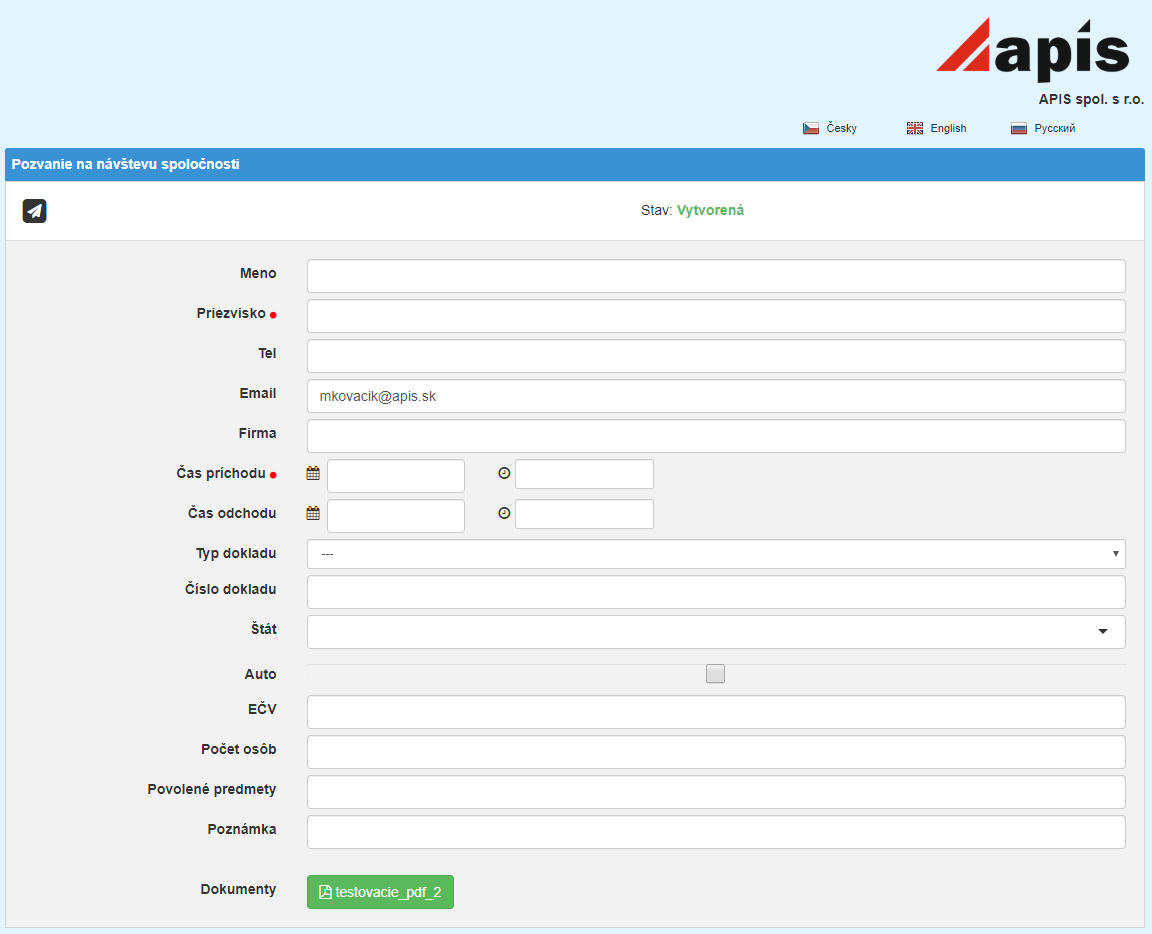Click the Czech flag icon
1152x934 pixels.
tap(811, 128)
